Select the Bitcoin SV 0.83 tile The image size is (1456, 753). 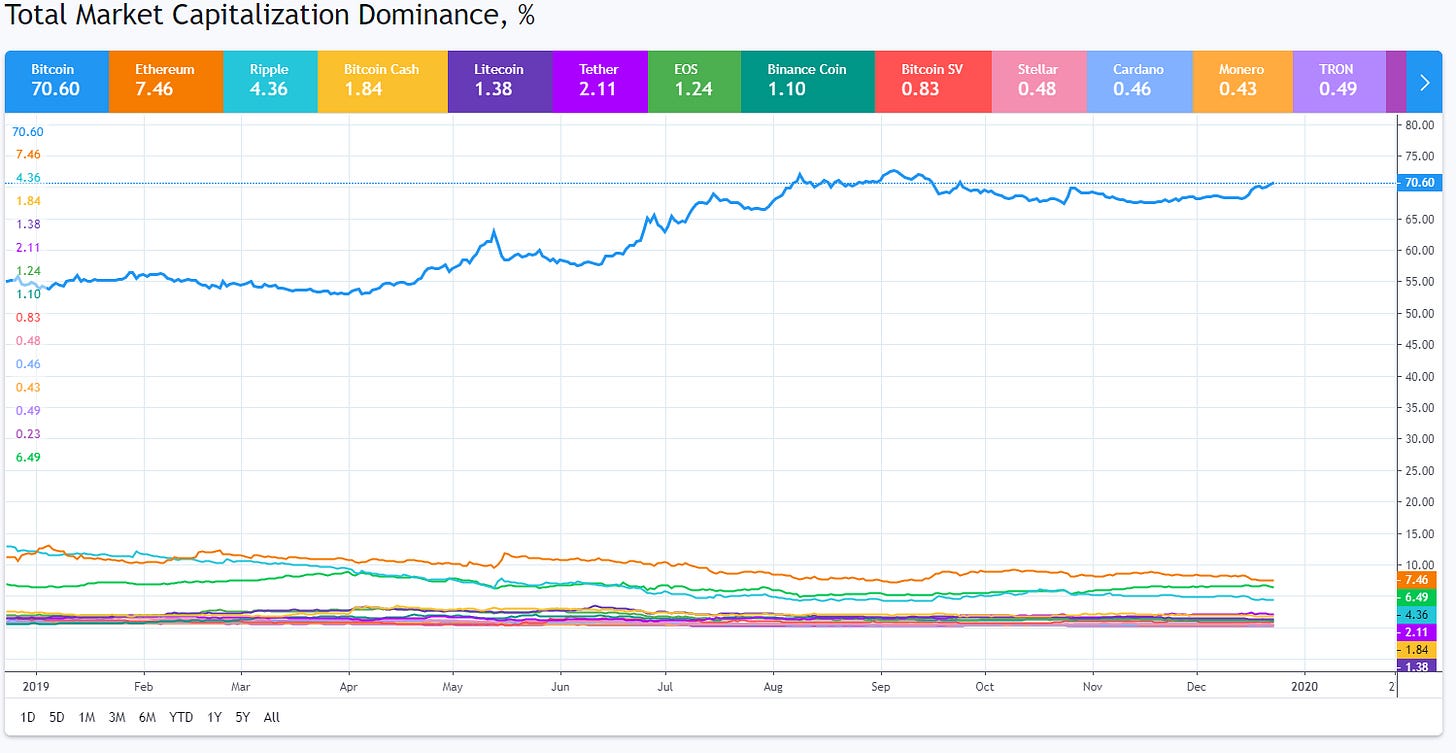tap(933, 81)
